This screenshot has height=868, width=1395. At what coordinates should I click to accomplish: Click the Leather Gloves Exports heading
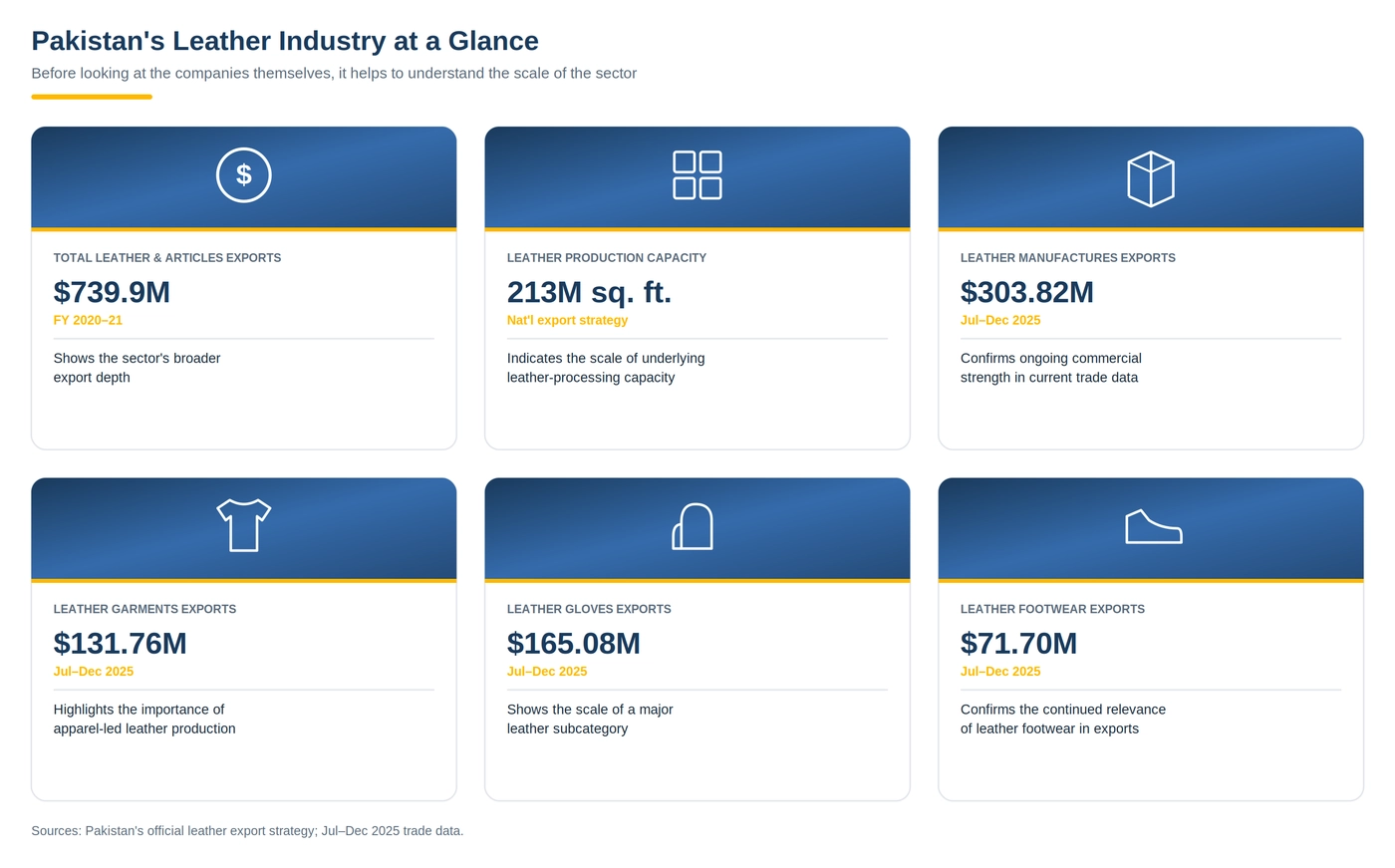tap(589, 609)
